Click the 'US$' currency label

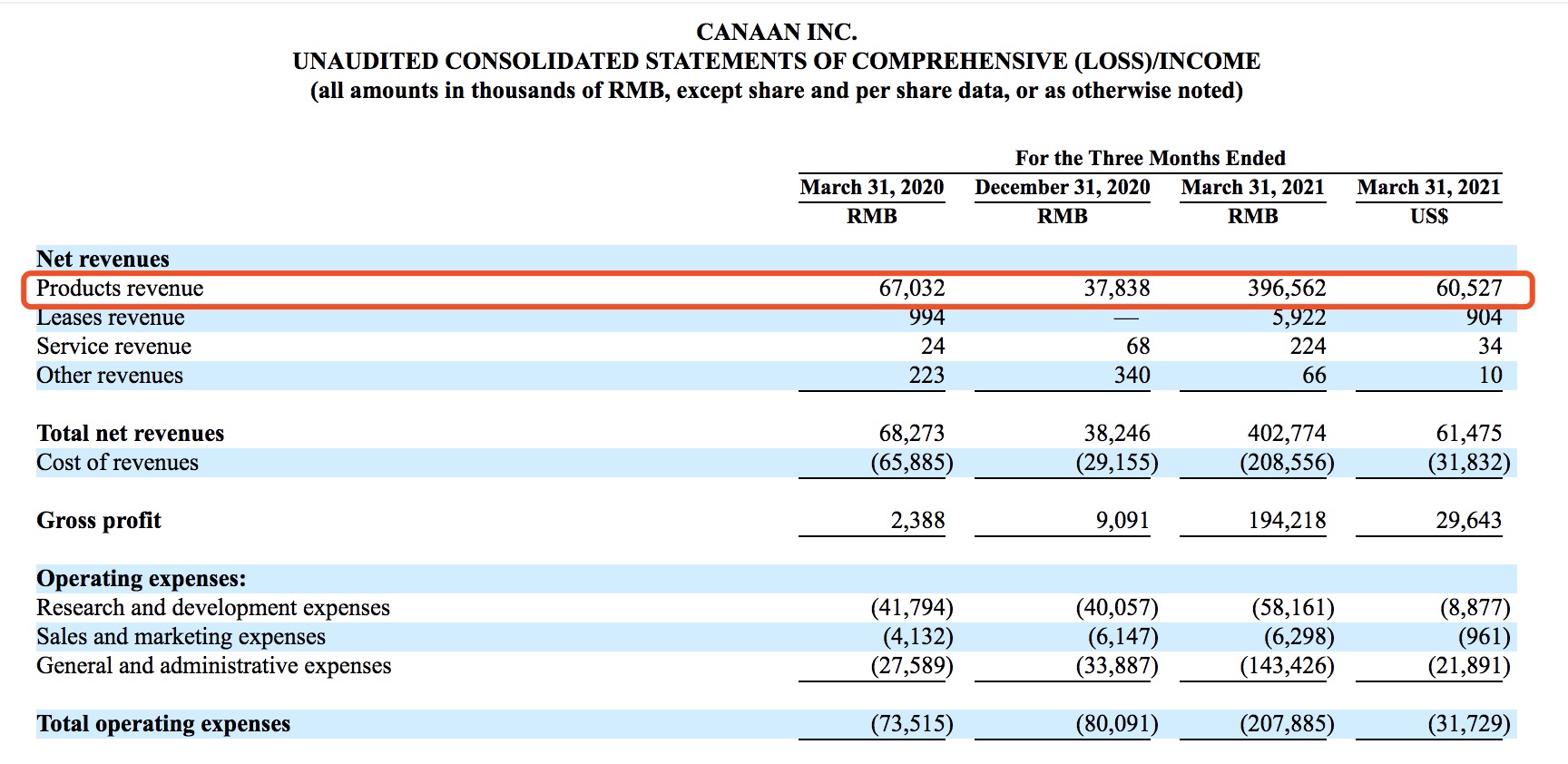pyautogui.click(x=1429, y=216)
